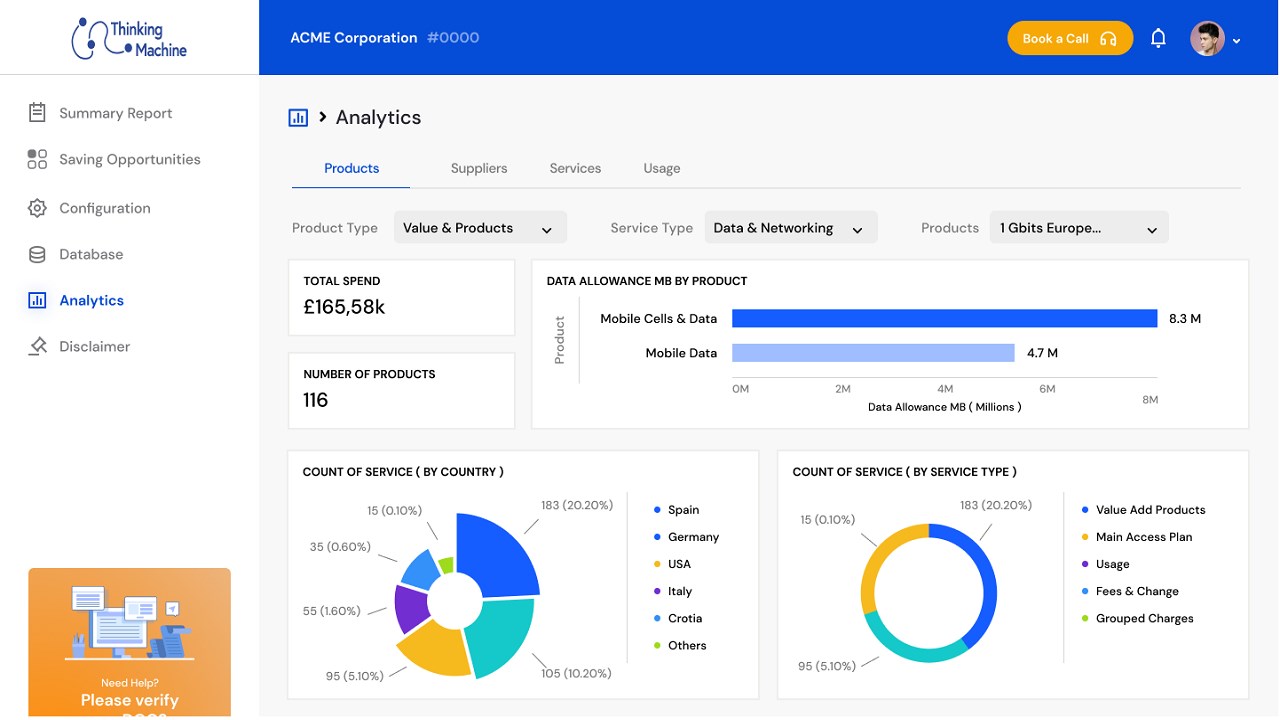This screenshot has width=1280, height=720.
Task: Expand the user profile menu chevron
Action: click(x=1237, y=41)
